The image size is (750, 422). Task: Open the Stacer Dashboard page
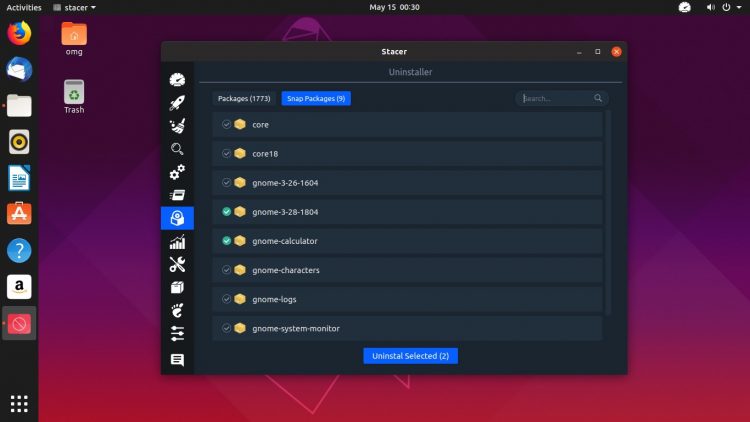pos(177,79)
